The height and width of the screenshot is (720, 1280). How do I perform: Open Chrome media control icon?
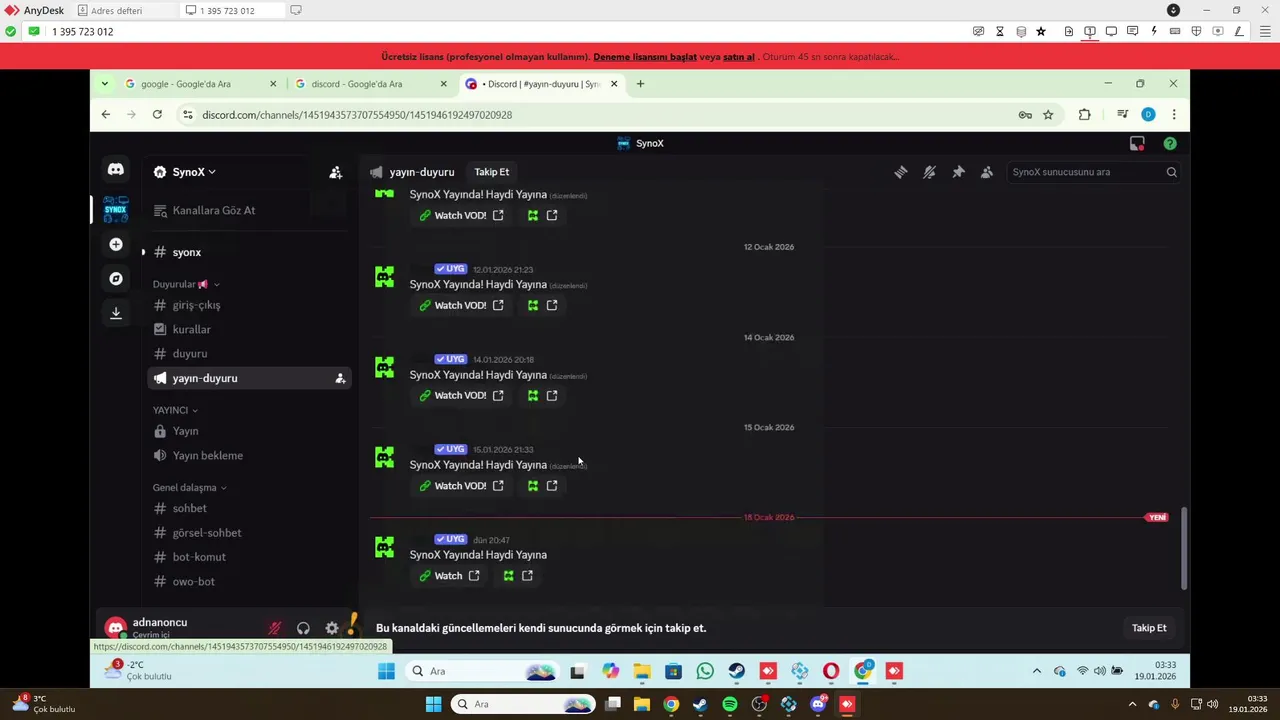(1122, 115)
